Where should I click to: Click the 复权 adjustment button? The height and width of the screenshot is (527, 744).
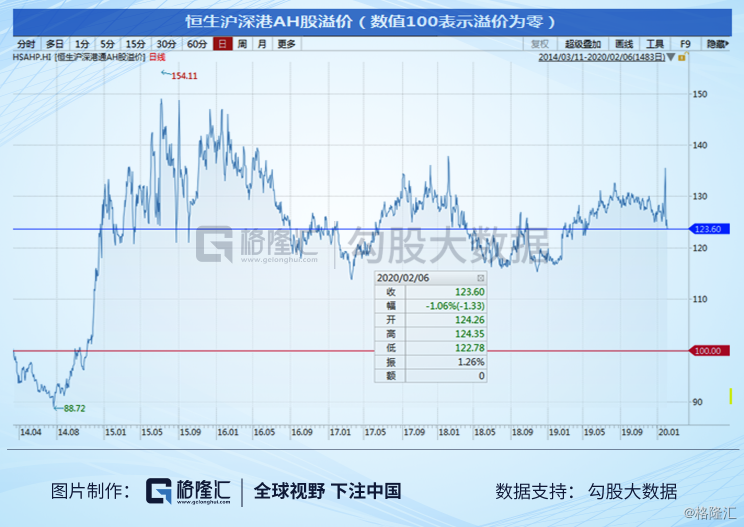coord(540,44)
